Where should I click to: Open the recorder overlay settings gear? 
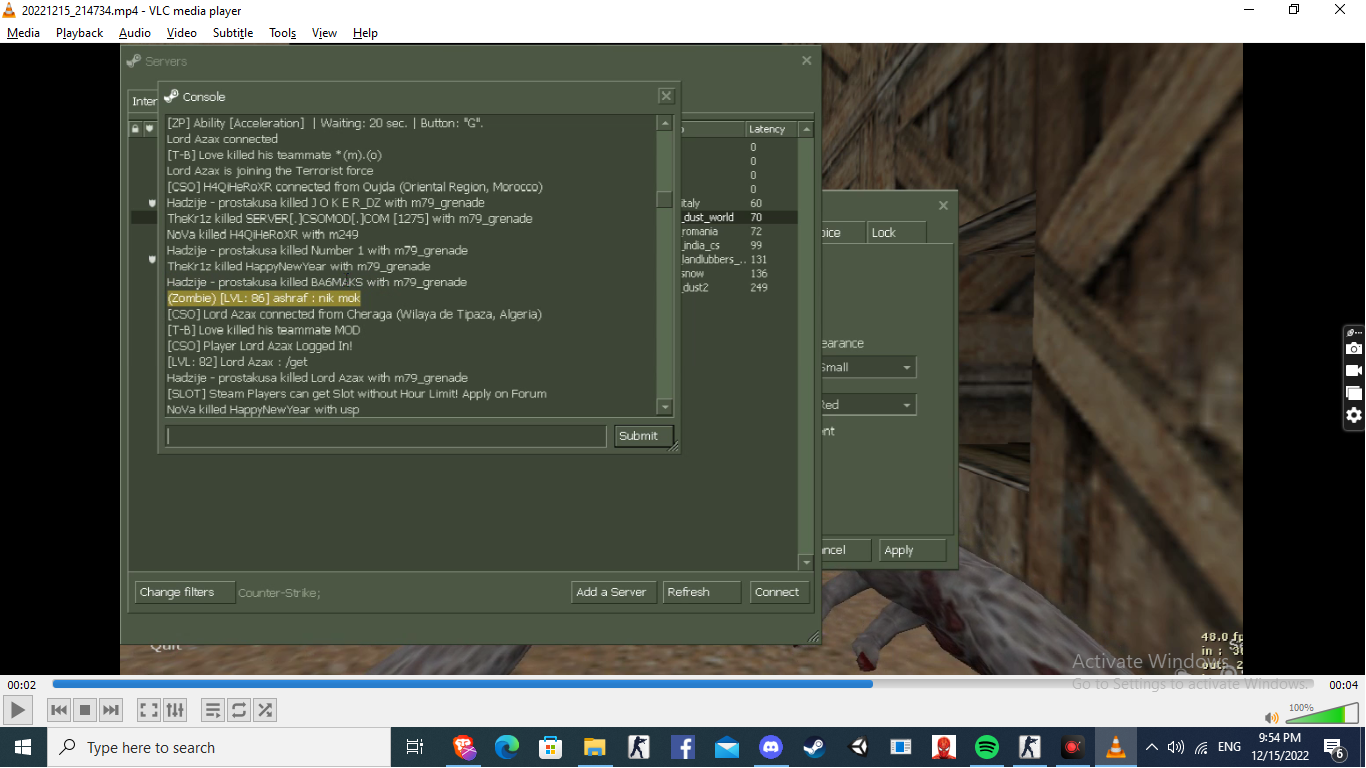(x=1353, y=415)
